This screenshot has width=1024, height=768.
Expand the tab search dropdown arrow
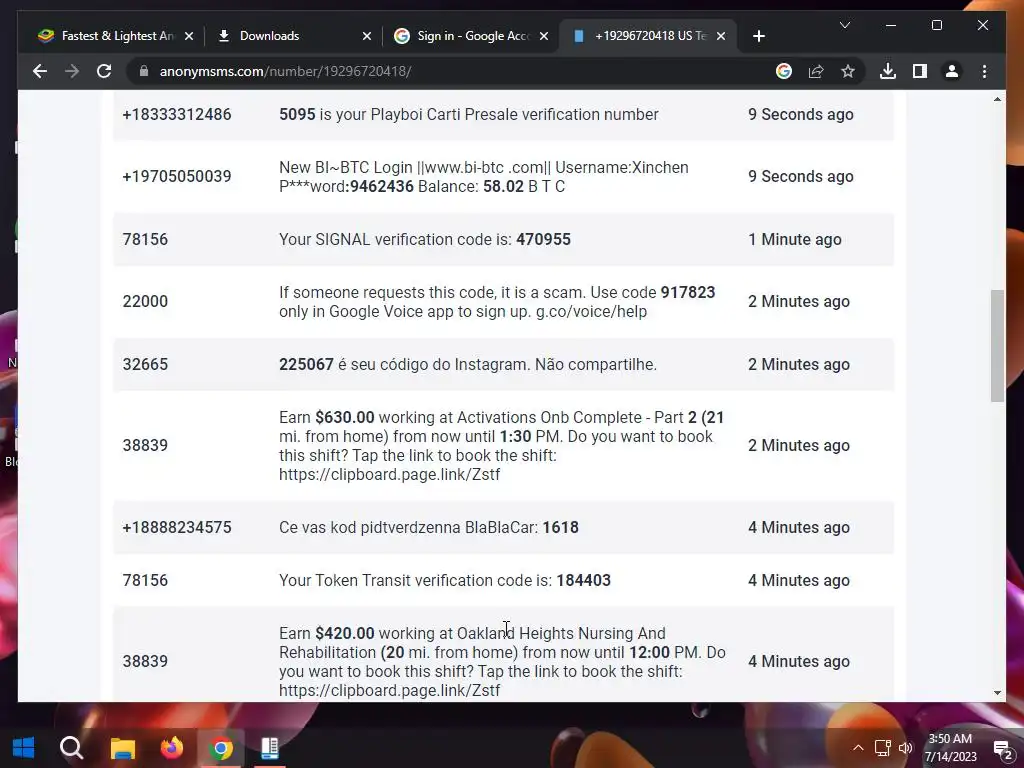pos(844,25)
